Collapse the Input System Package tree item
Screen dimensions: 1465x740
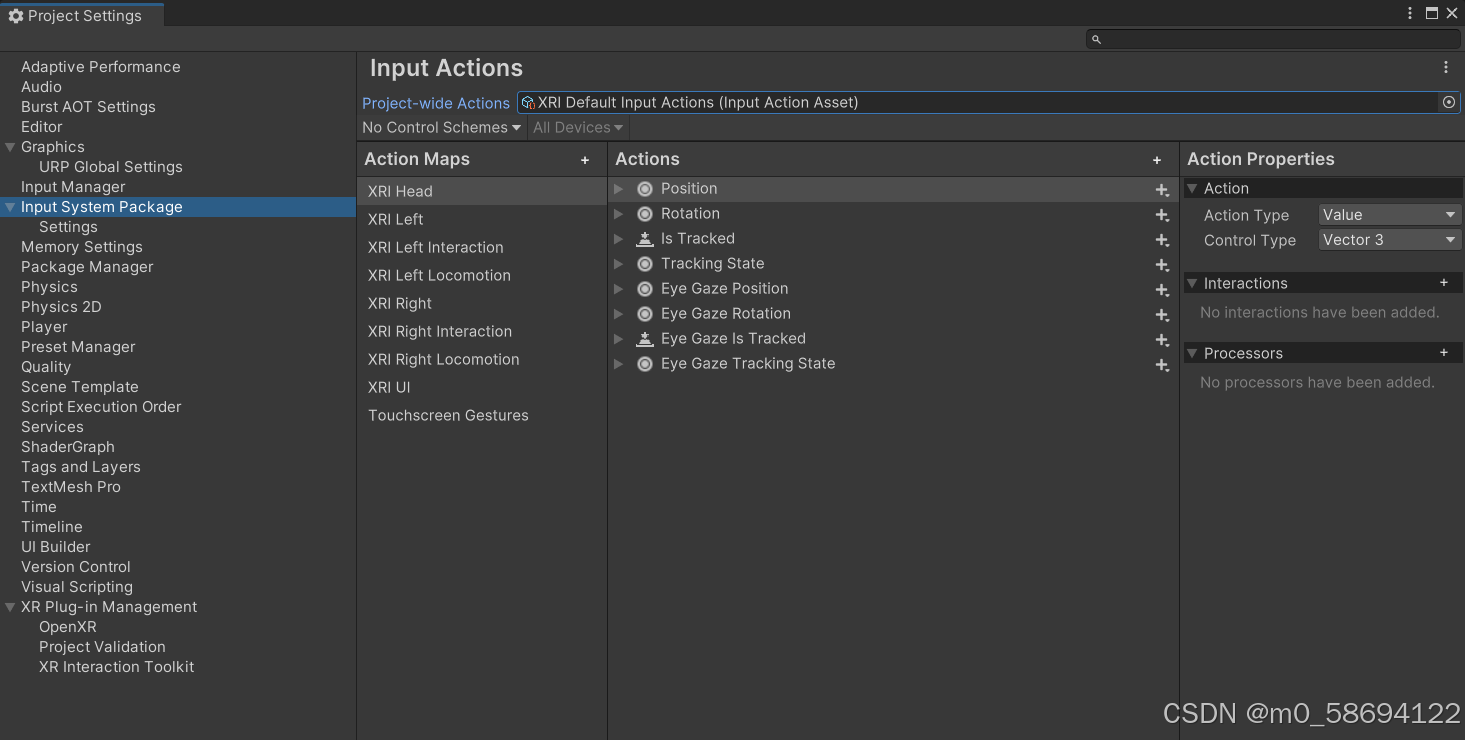(x=9, y=206)
